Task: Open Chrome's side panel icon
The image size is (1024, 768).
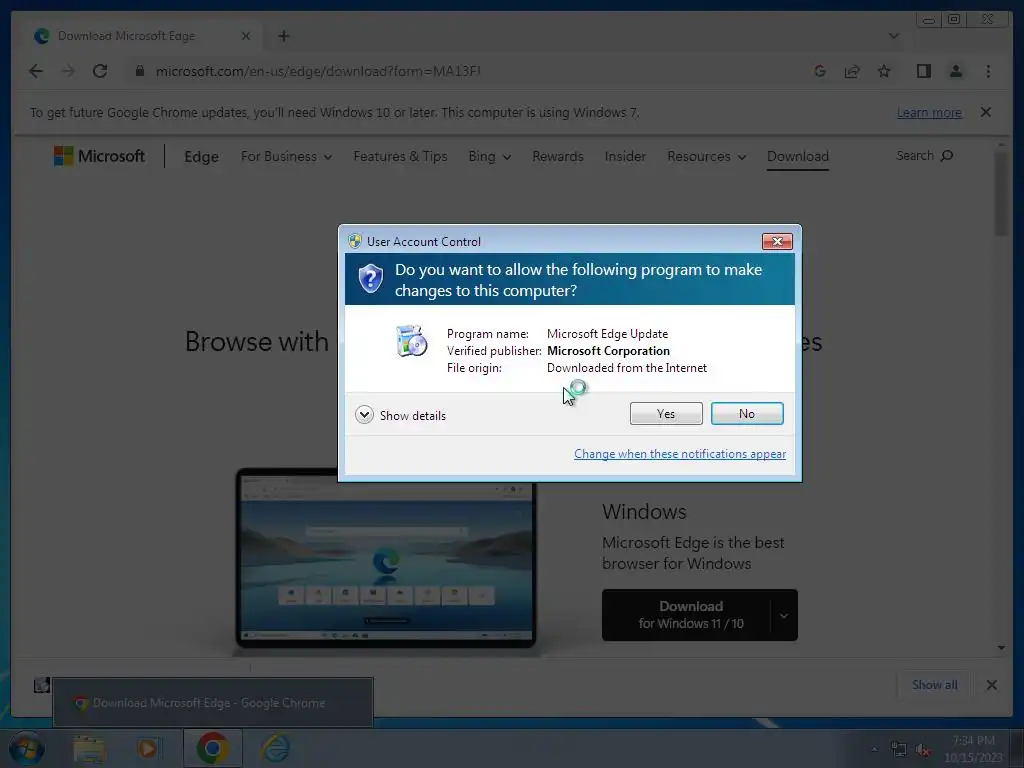Action: pos(923,71)
